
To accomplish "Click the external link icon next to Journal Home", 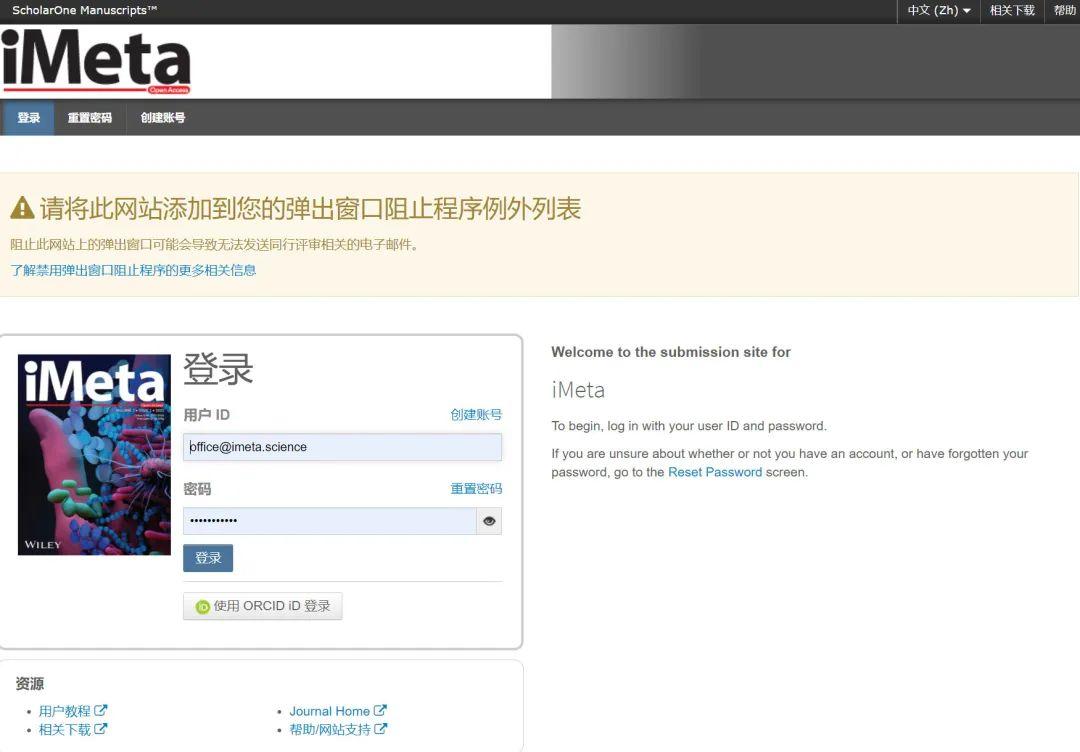I will pyautogui.click(x=379, y=710).
